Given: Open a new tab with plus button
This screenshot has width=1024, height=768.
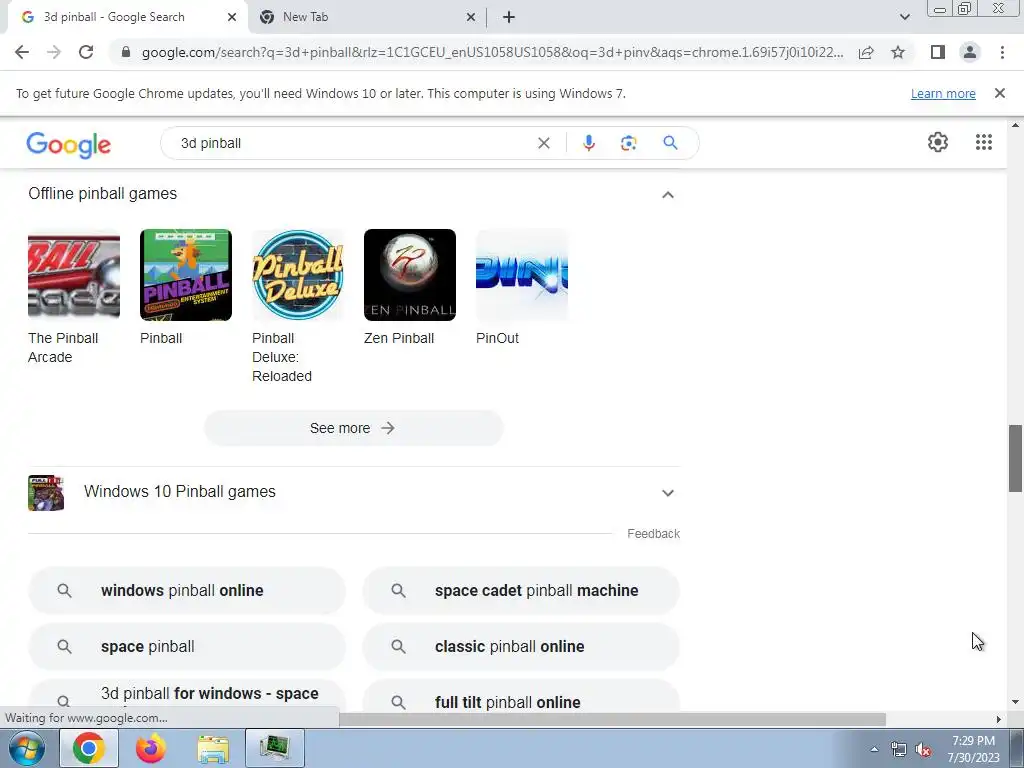Looking at the screenshot, I should click(x=509, y=17).
